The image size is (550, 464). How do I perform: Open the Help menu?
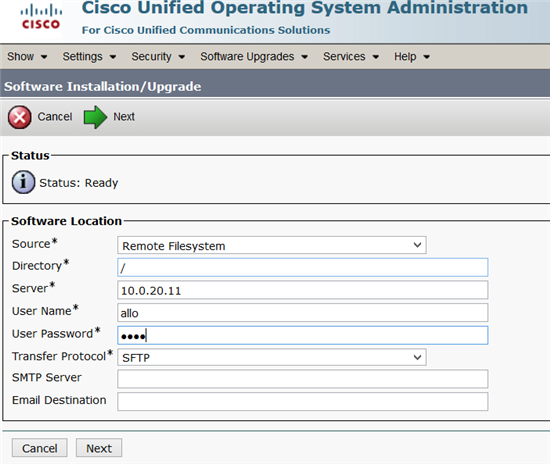412,56
